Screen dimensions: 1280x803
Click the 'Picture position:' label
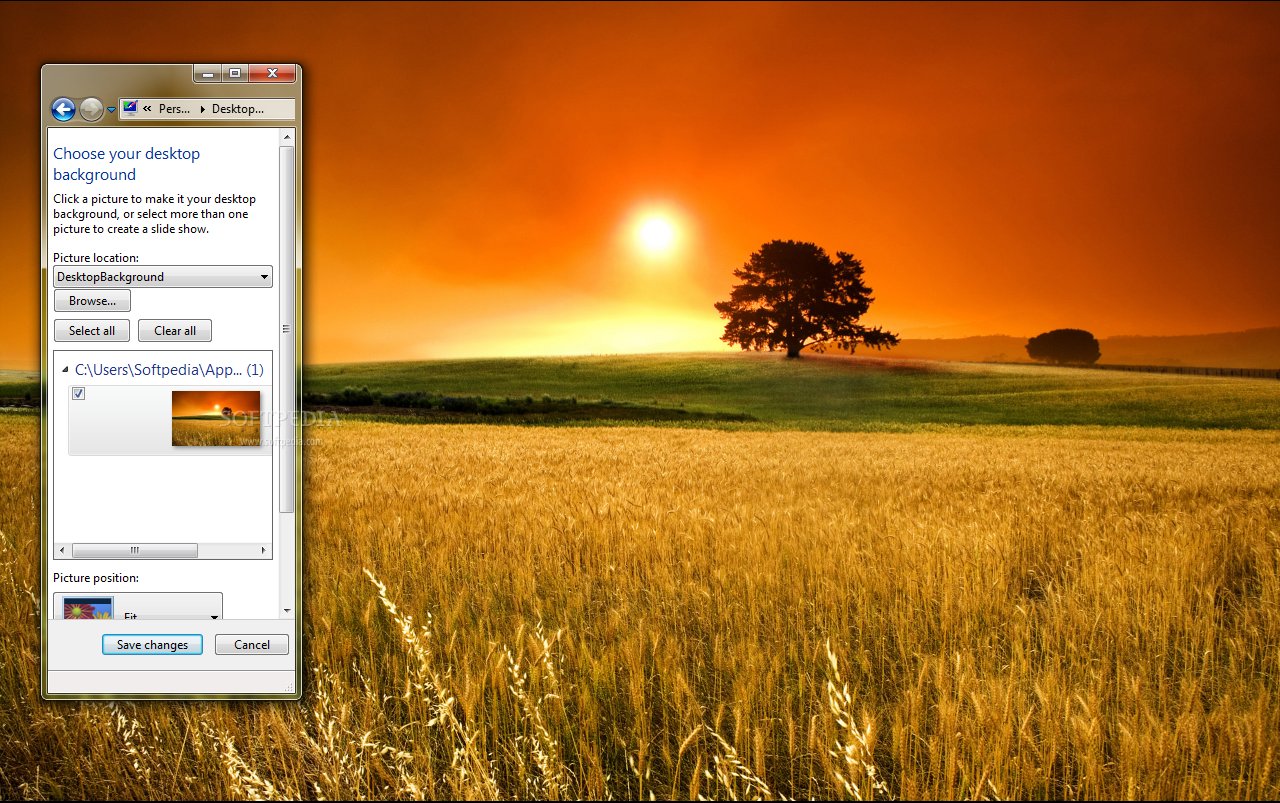[x=96, y=578]
